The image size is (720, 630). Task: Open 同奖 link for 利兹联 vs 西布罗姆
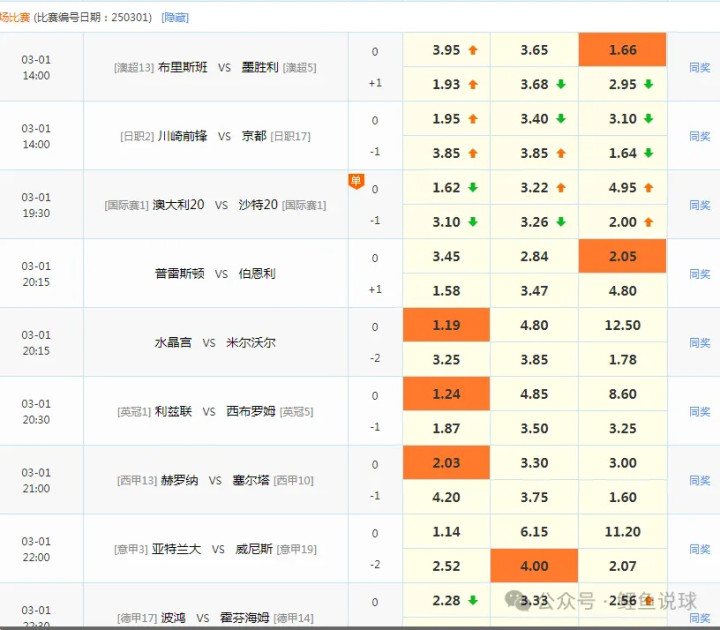[x=700, y=411]
